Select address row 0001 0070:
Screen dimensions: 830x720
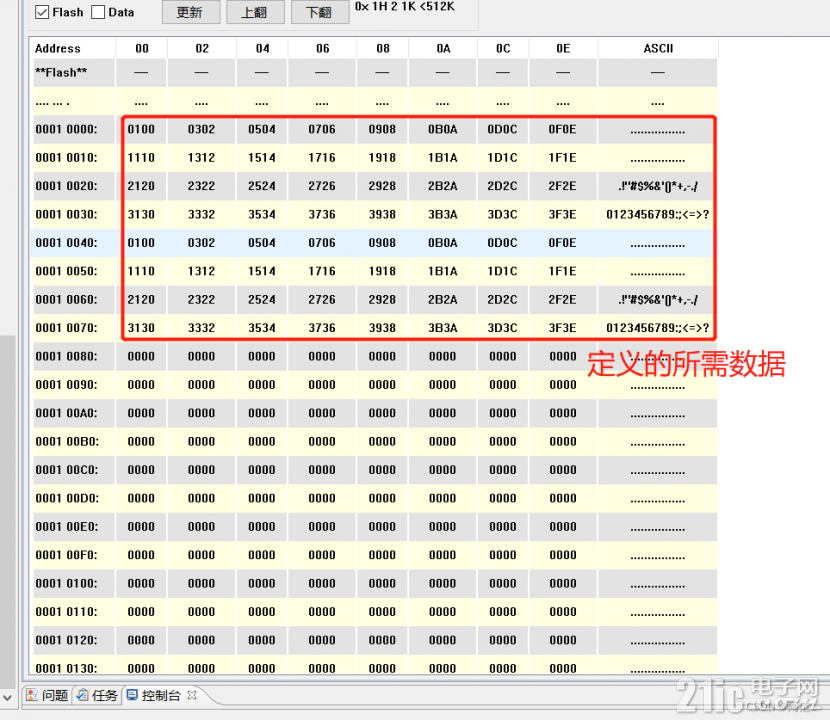(66, 328)
